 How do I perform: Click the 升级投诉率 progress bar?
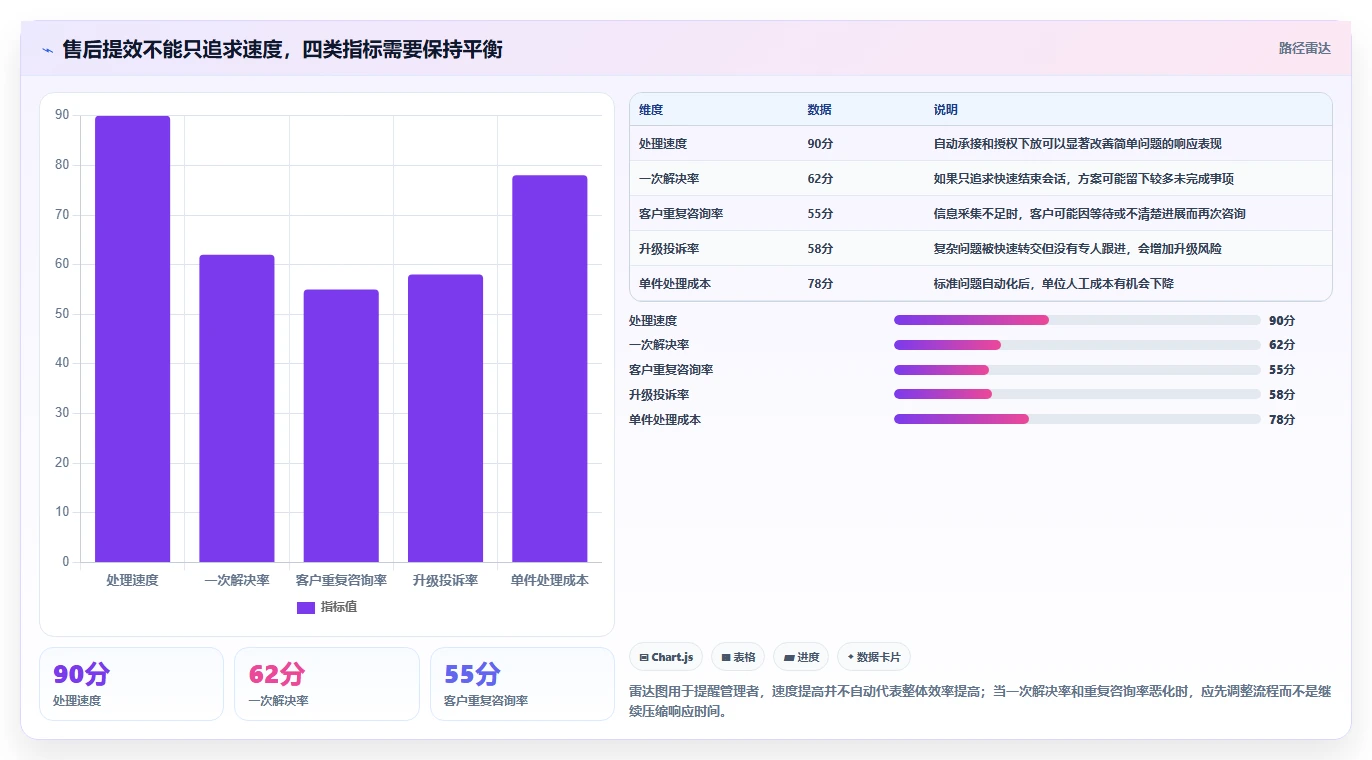click(1077, 395)
